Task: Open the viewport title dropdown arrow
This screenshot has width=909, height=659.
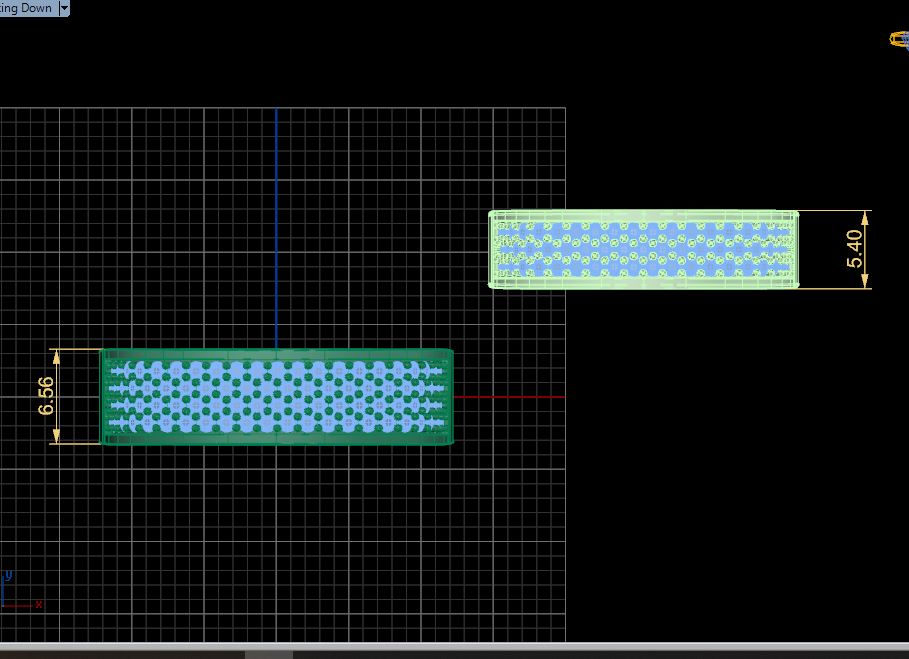Action: click(64, 8)
